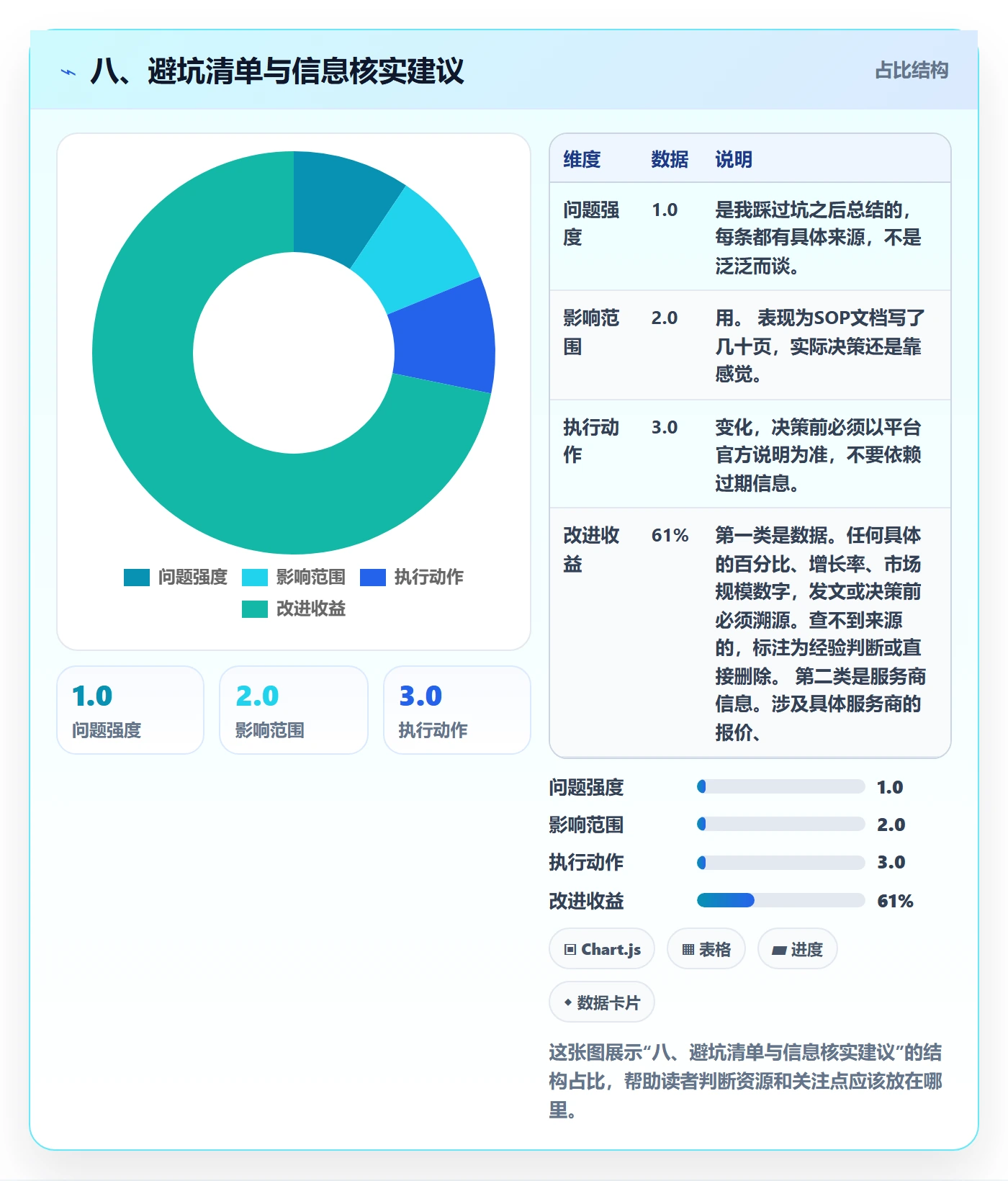The image size is (1008, 1181).
Task: Click the 问题强度 progress bar
Action: pyautogui.click(x=780, y=786)
